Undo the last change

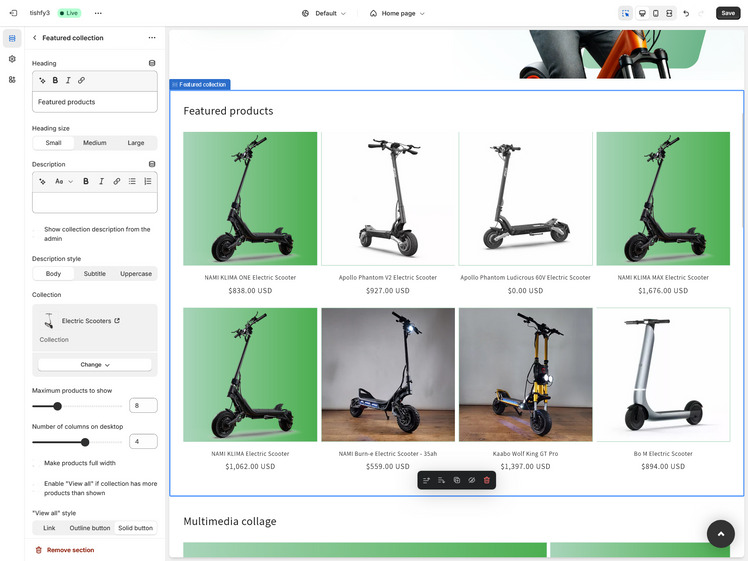(686, 13)
